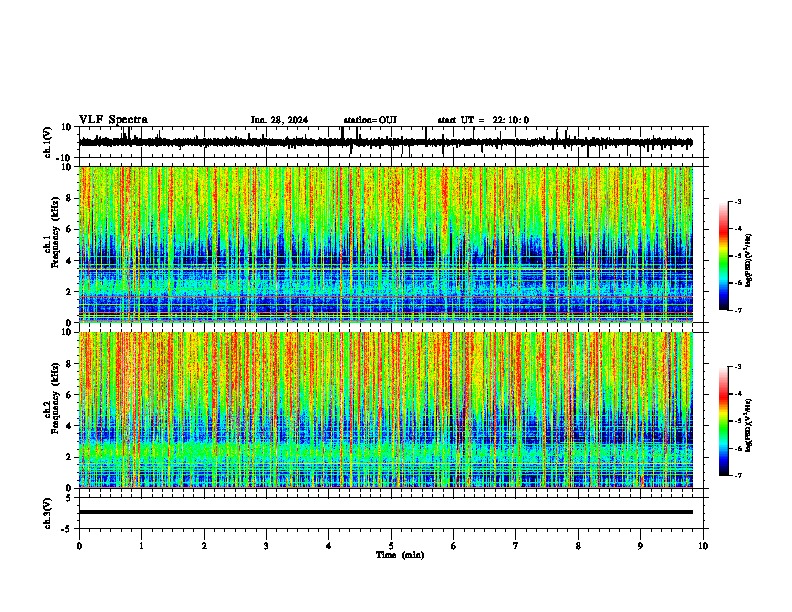Click the "start UT = 22:10:0" text
The height and width of the screenshot is (612, 792).
tap(483, 120)
